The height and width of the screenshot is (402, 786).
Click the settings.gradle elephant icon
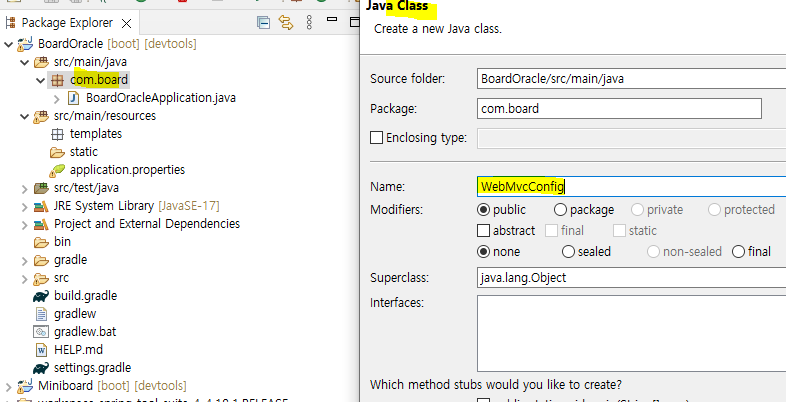coord(41,368)
